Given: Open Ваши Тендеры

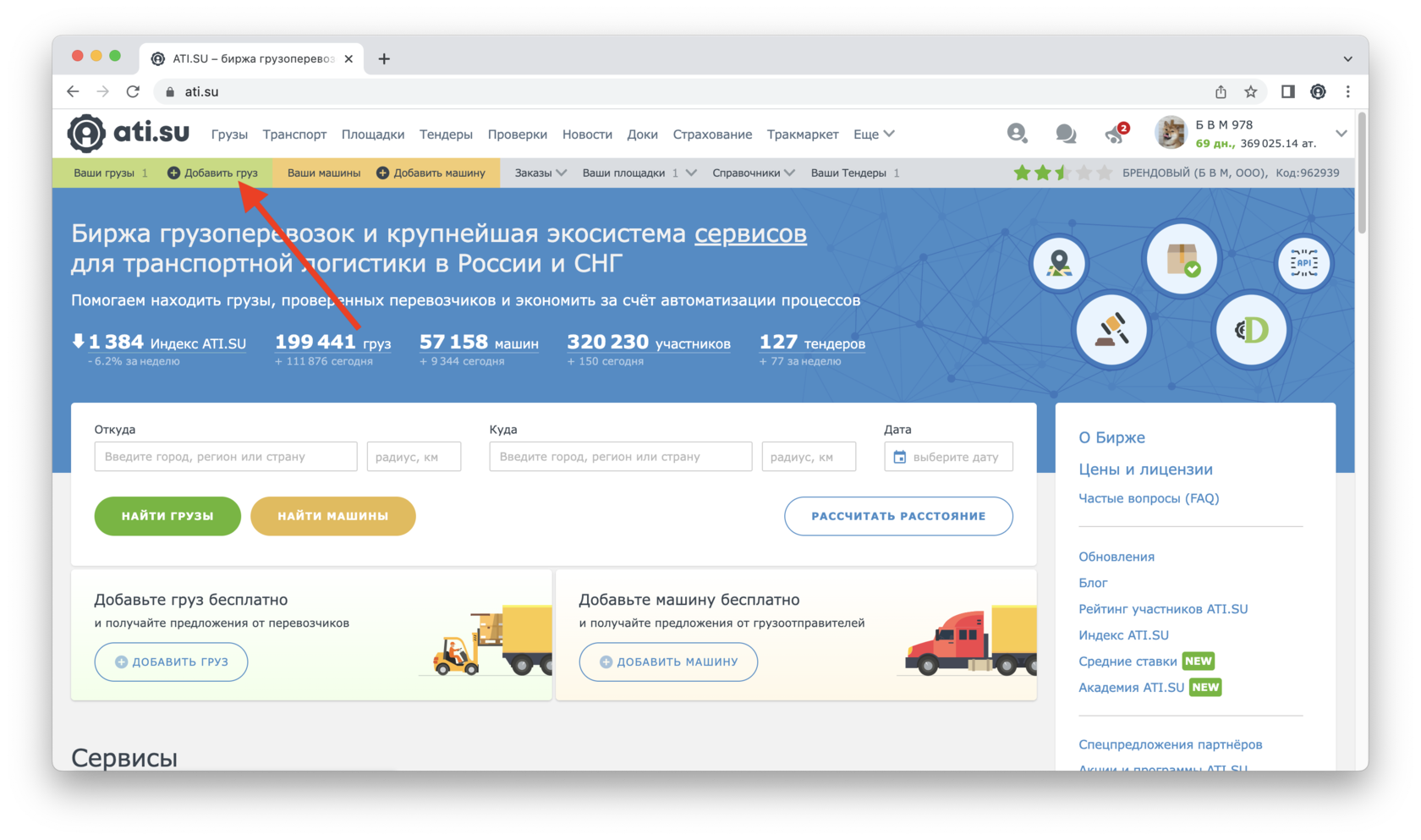Looking at the screenshot, I should click(x=855, y=173).
